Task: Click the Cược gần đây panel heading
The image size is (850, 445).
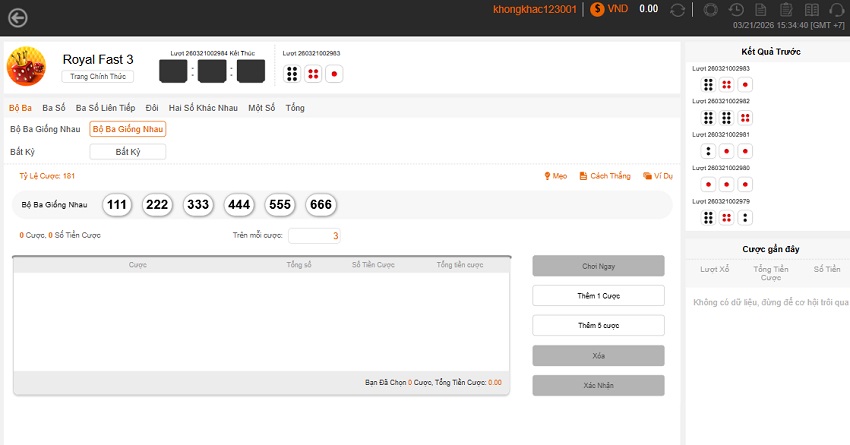Action: [x=771, y=249]
